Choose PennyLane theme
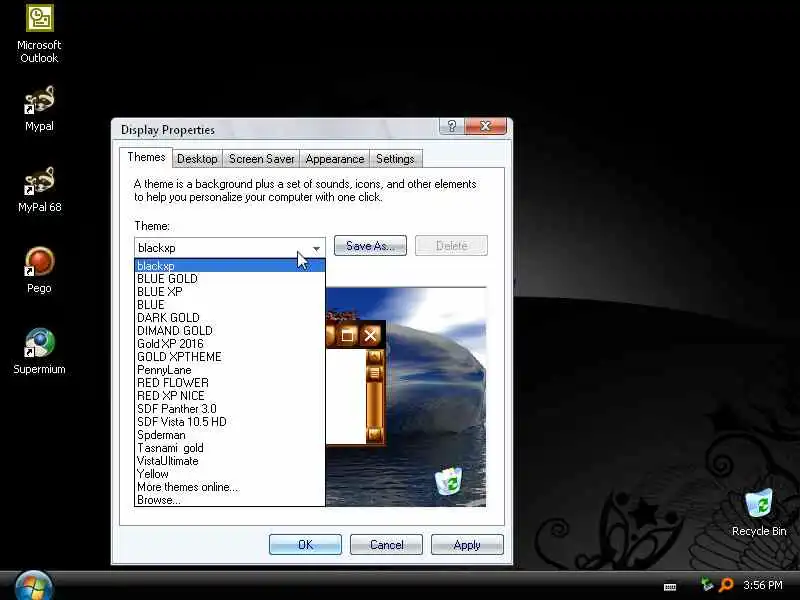The width and height of the screenshot is (800, 600). coord(230,370)
